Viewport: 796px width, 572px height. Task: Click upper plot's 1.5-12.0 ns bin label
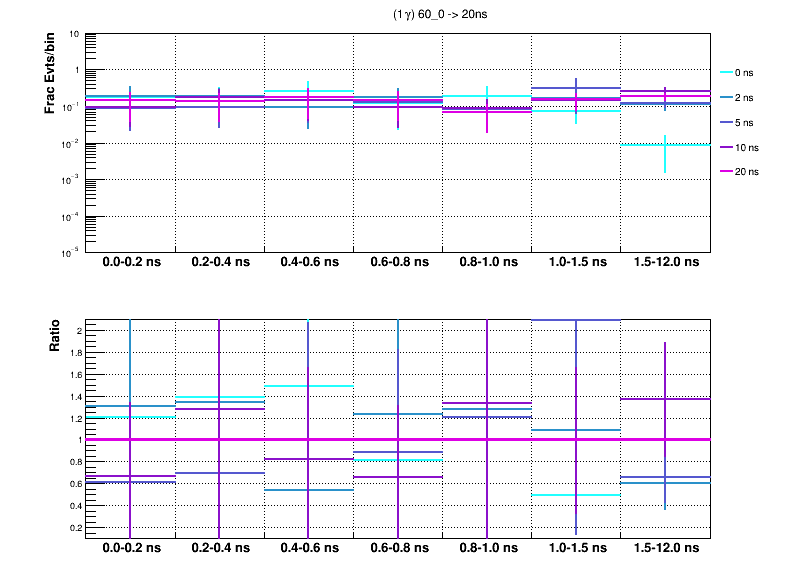point(665,263)
